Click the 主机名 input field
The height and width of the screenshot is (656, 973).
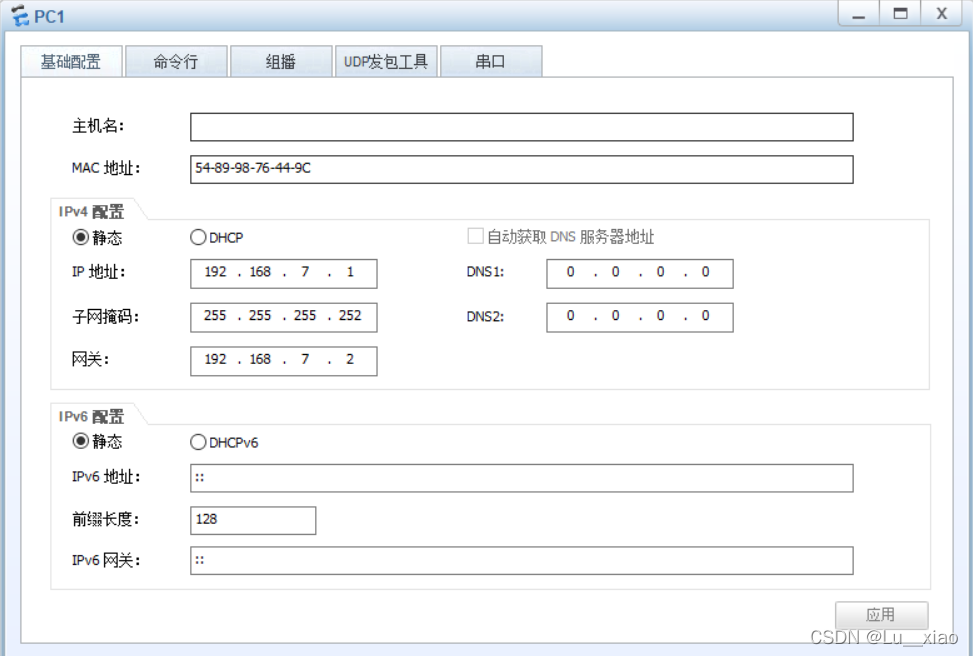point(522,127)
